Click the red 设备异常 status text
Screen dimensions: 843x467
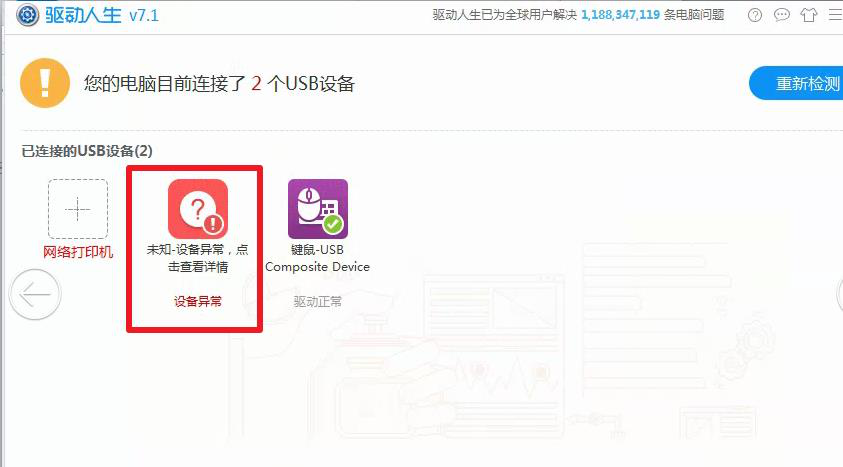(198, 301)
